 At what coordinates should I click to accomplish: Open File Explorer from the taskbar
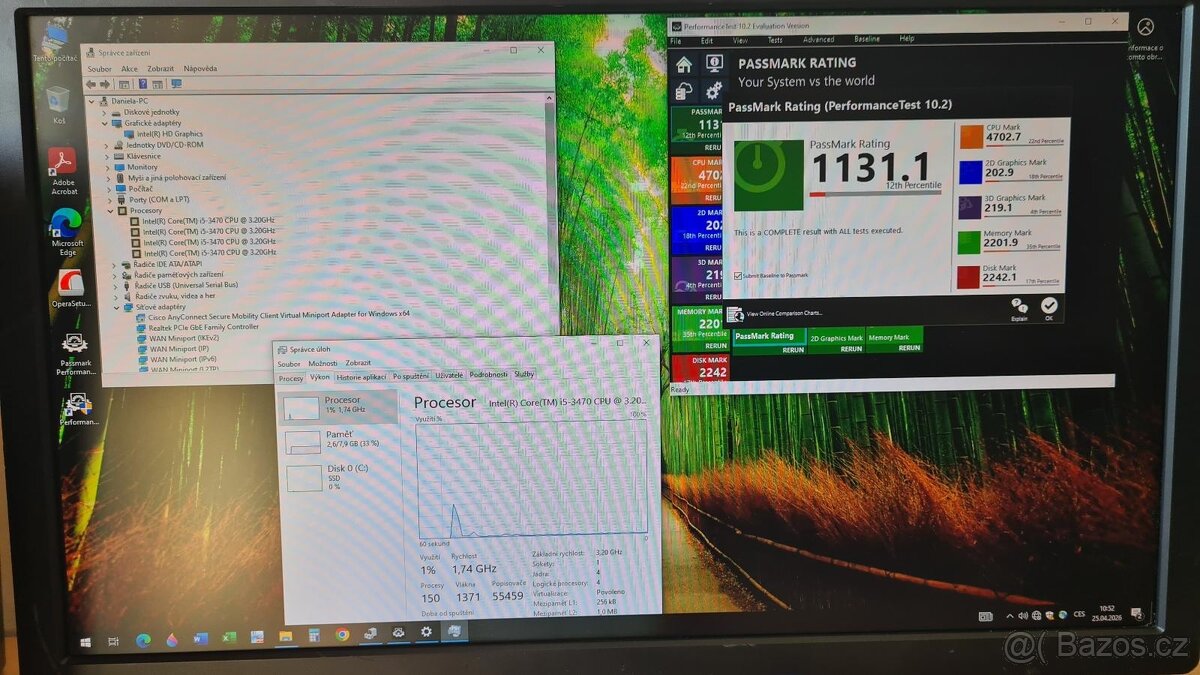285,636
